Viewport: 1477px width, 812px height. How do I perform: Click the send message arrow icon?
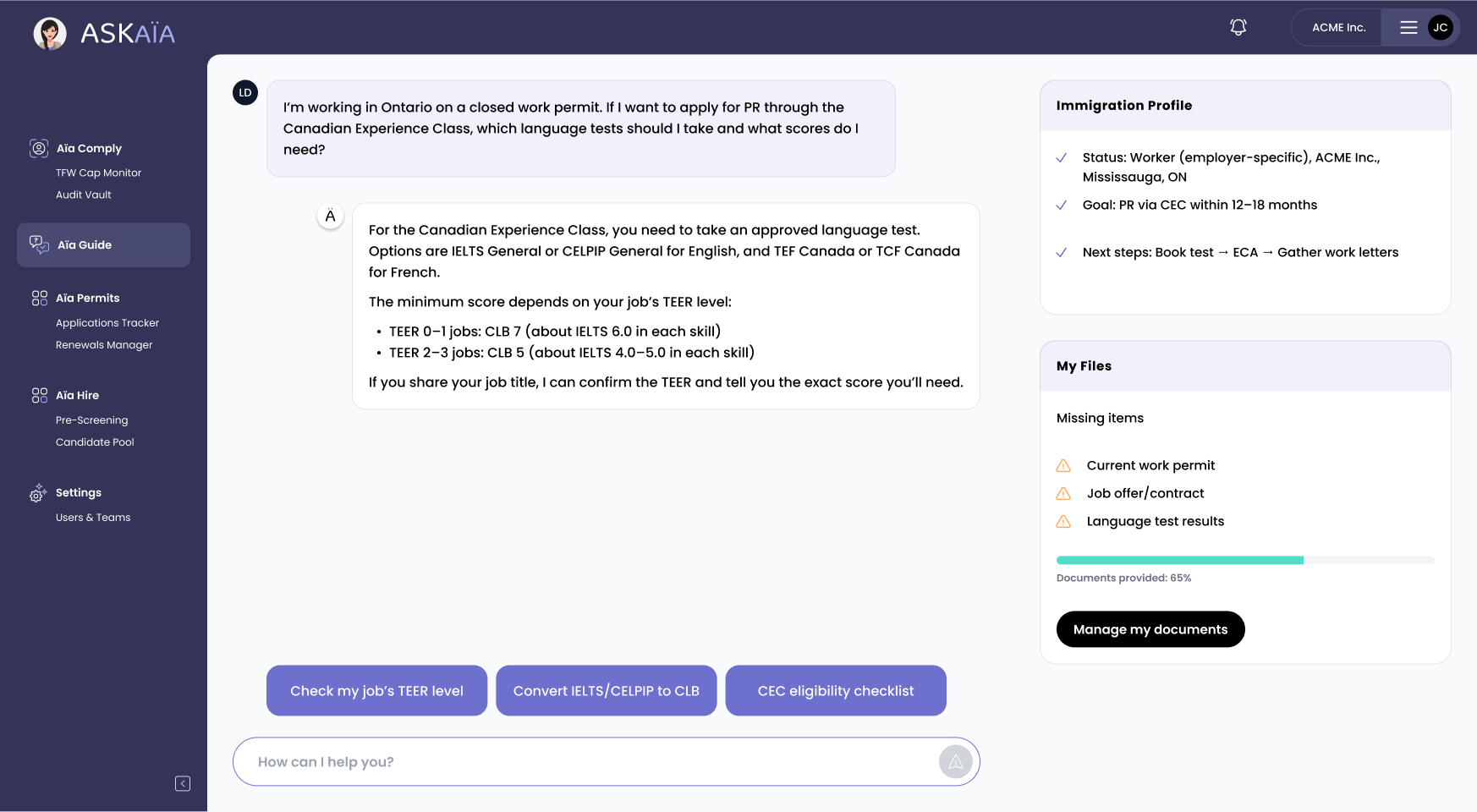click(x=955, y=761)
